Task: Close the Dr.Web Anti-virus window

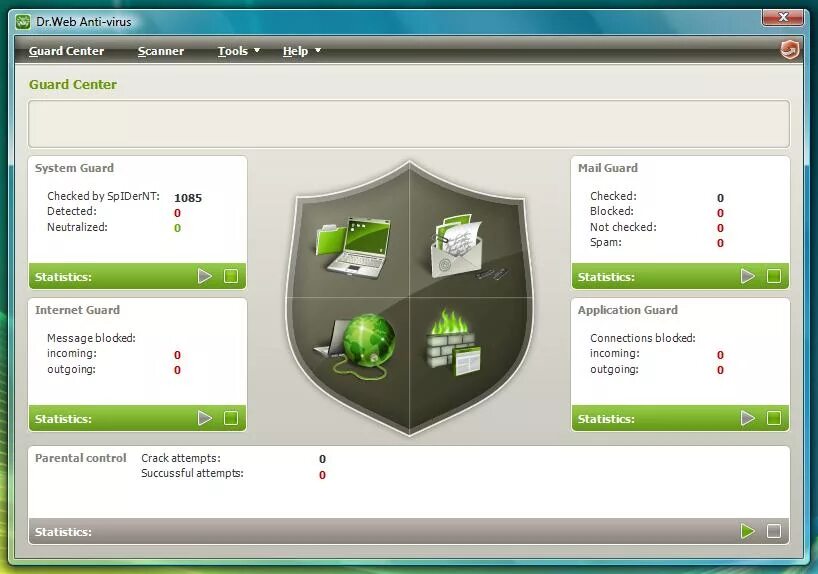Action: (783, 17)
